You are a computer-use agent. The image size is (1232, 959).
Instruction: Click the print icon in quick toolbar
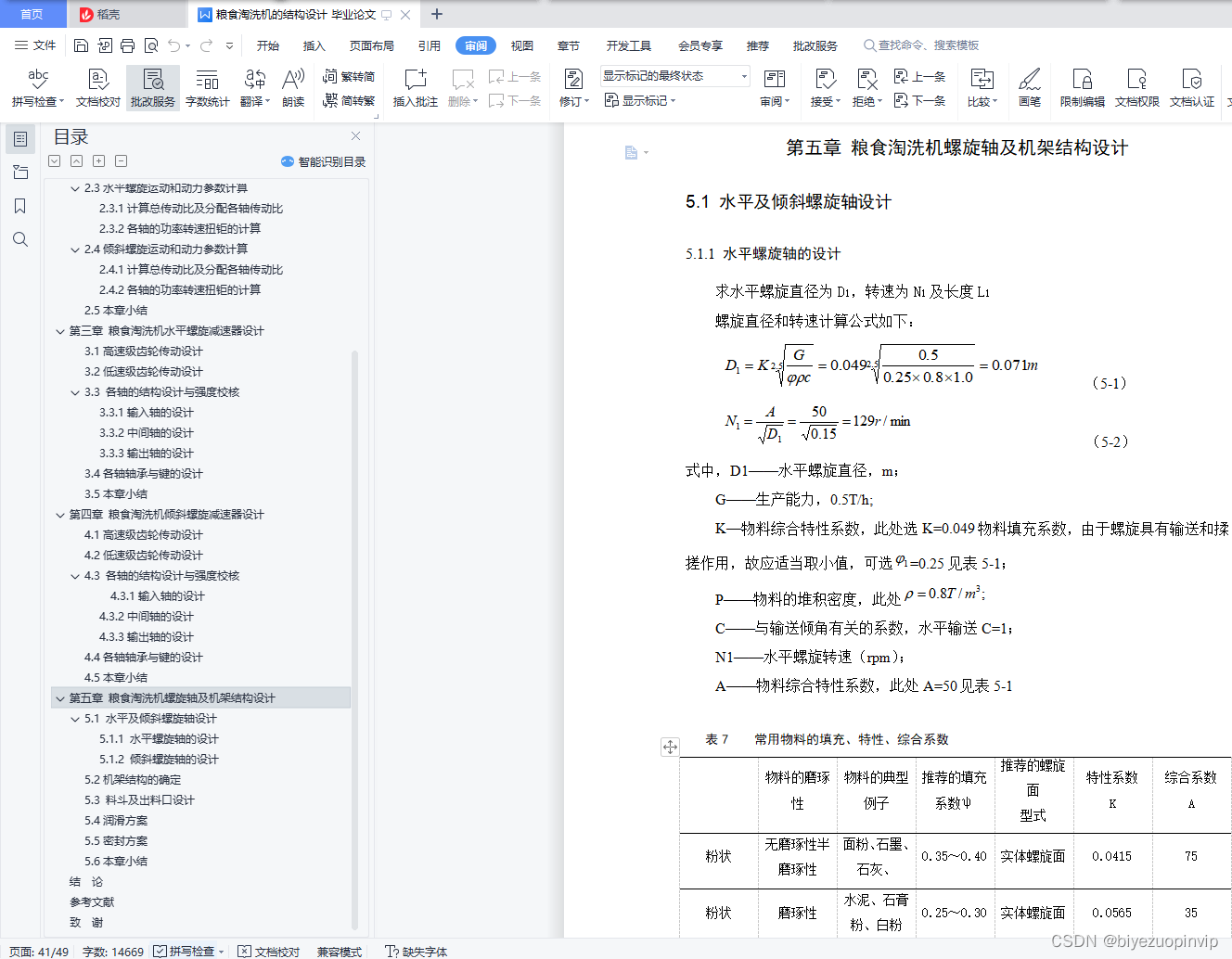pos(127,45)
